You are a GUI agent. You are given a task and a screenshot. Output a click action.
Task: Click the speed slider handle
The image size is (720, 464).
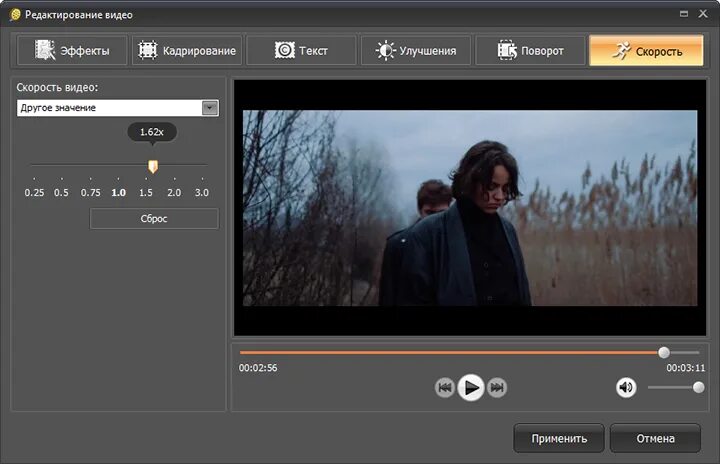(x=153, y=166)
